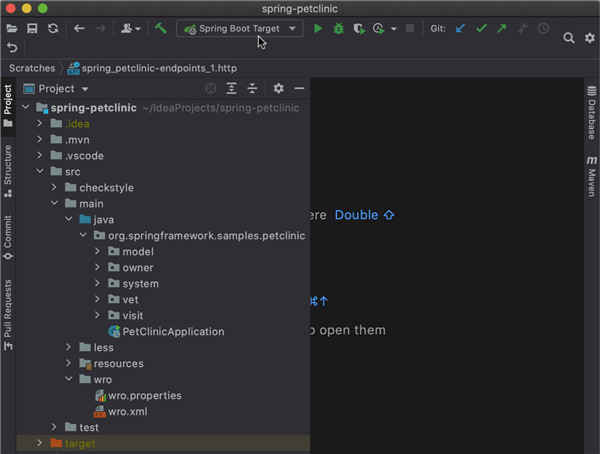This screenshot has width=600, height=454.
Task: Expand the test folder
Action: coord(54,427)
